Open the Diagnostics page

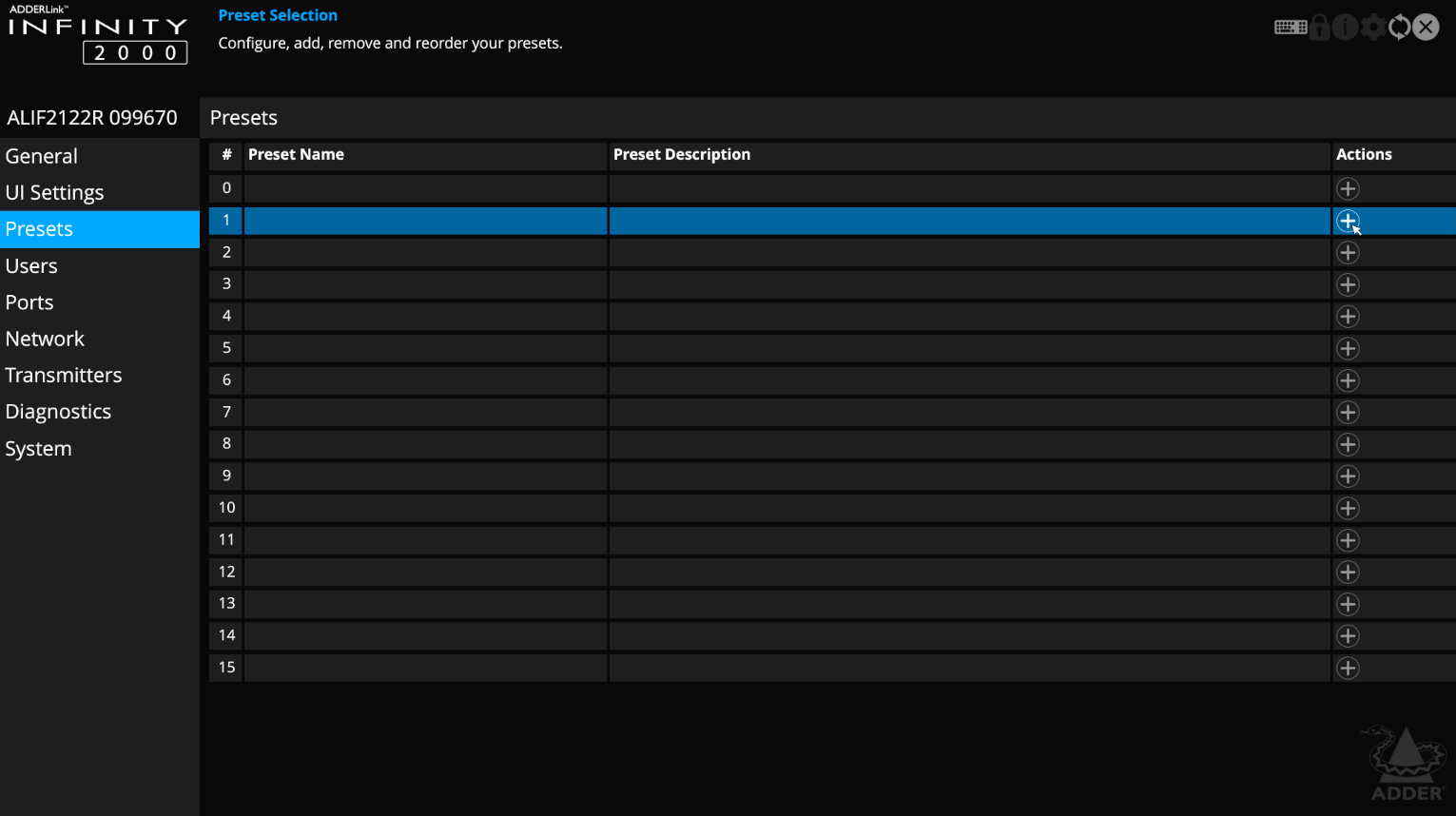[58, 412]
